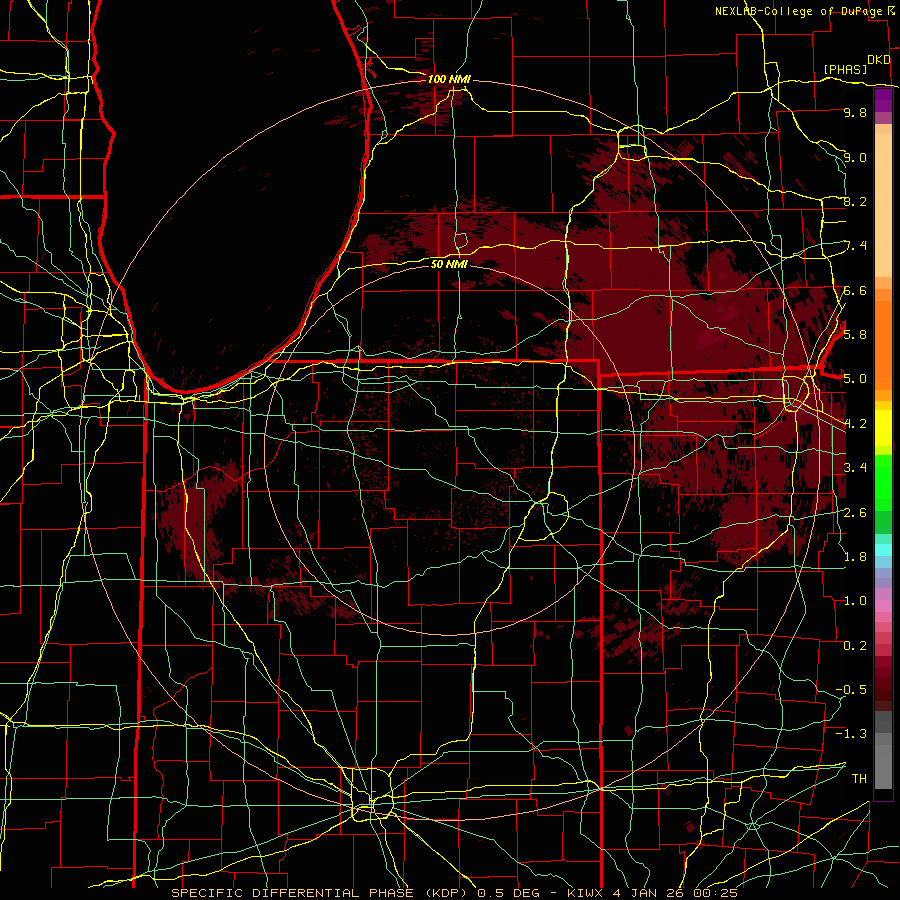
Task: Click the 1.8 value on the color scale
Action: 855,556
